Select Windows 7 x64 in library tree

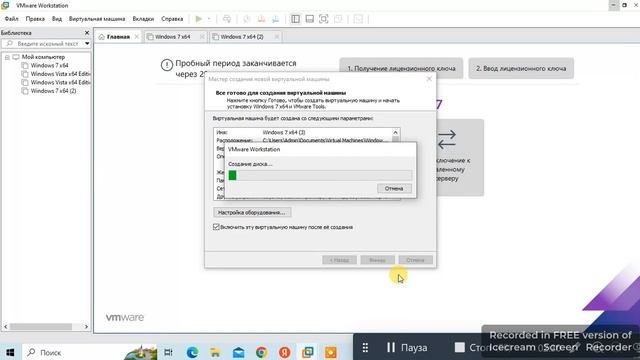49,65
